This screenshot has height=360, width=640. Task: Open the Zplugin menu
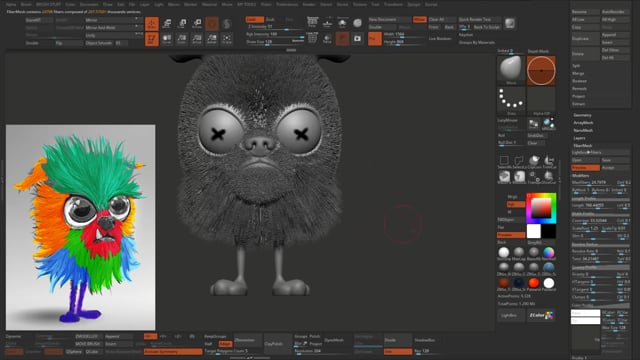tap(414, 4)
